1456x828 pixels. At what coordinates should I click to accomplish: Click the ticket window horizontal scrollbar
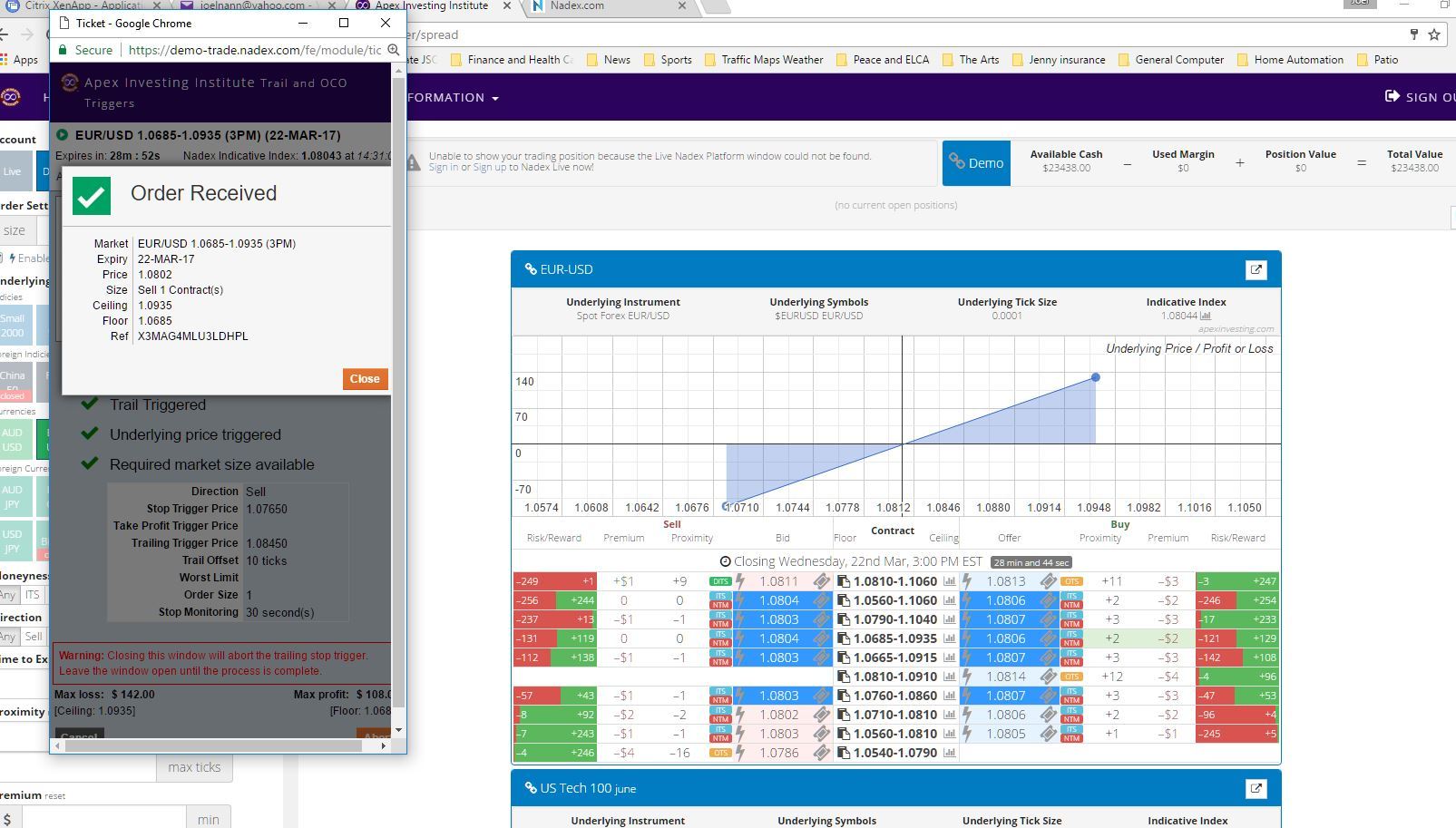point(218,745)
